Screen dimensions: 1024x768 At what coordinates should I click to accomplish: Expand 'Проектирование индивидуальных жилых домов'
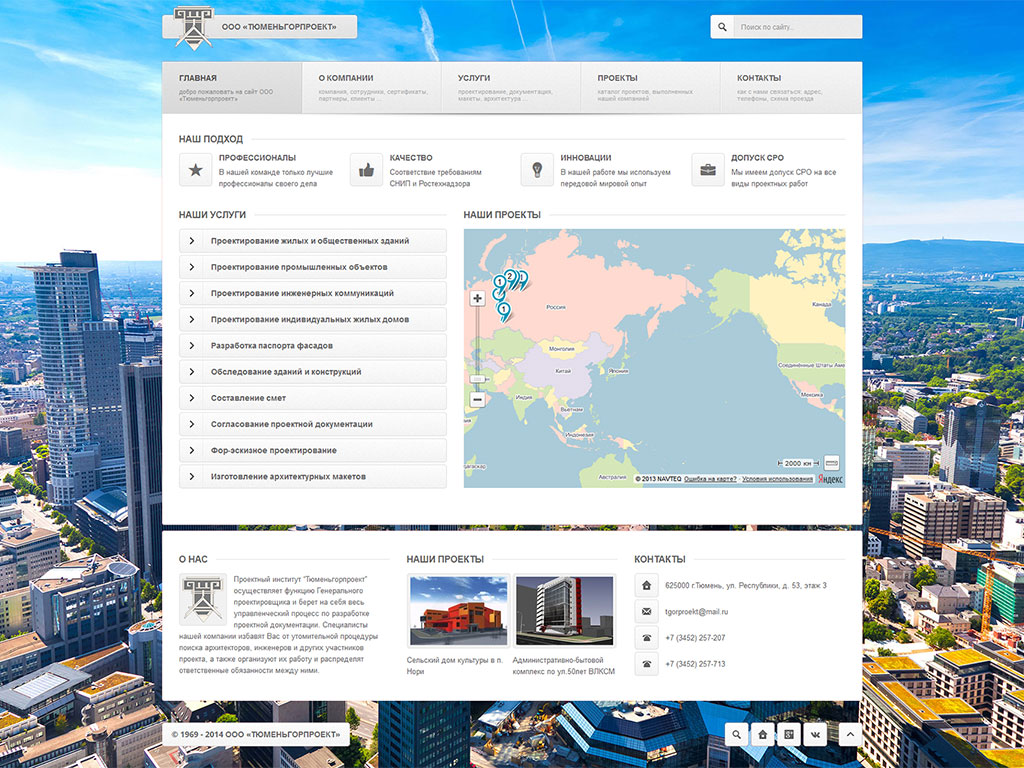tap(313, 319)
